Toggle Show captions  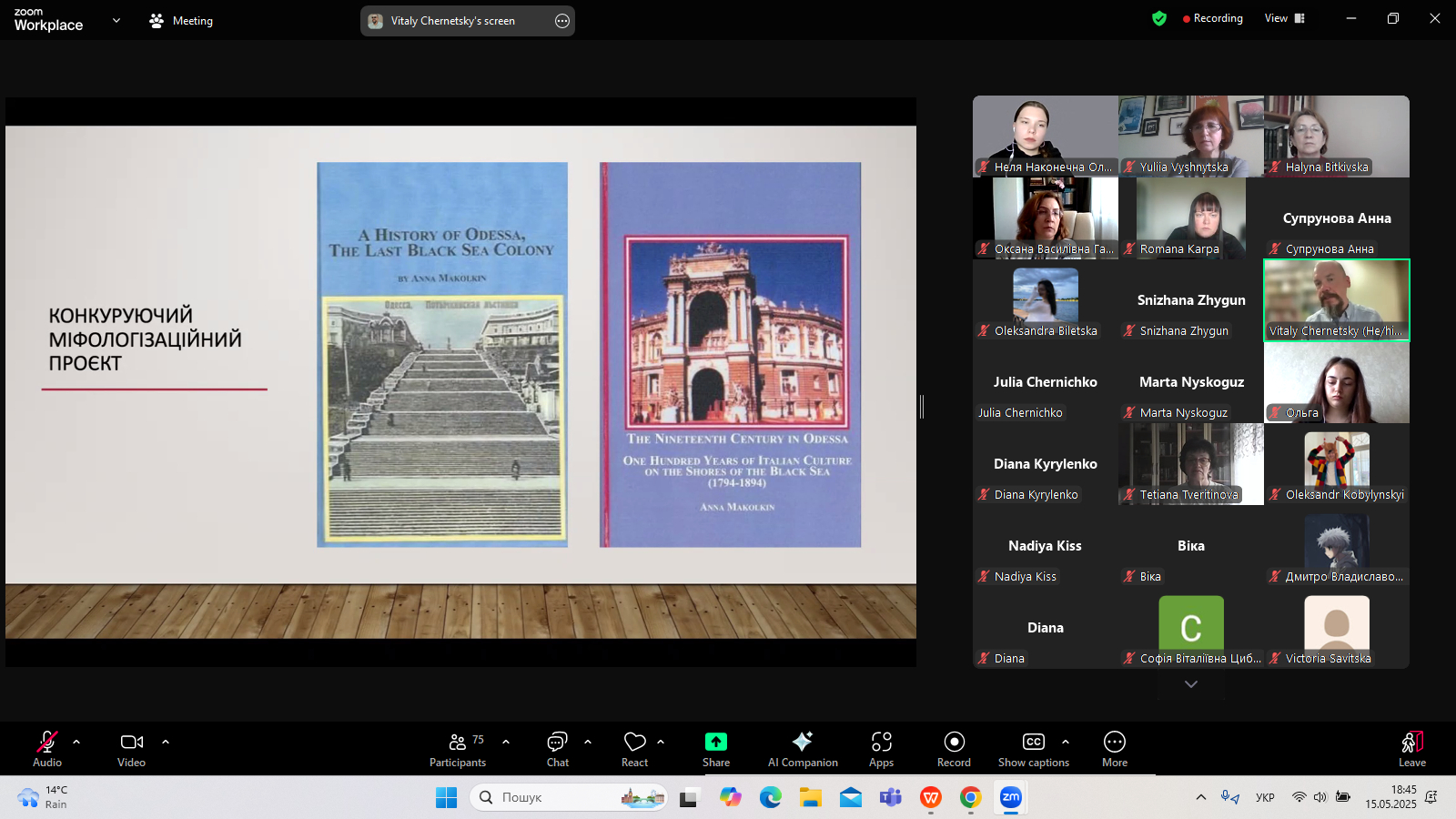1033,749
